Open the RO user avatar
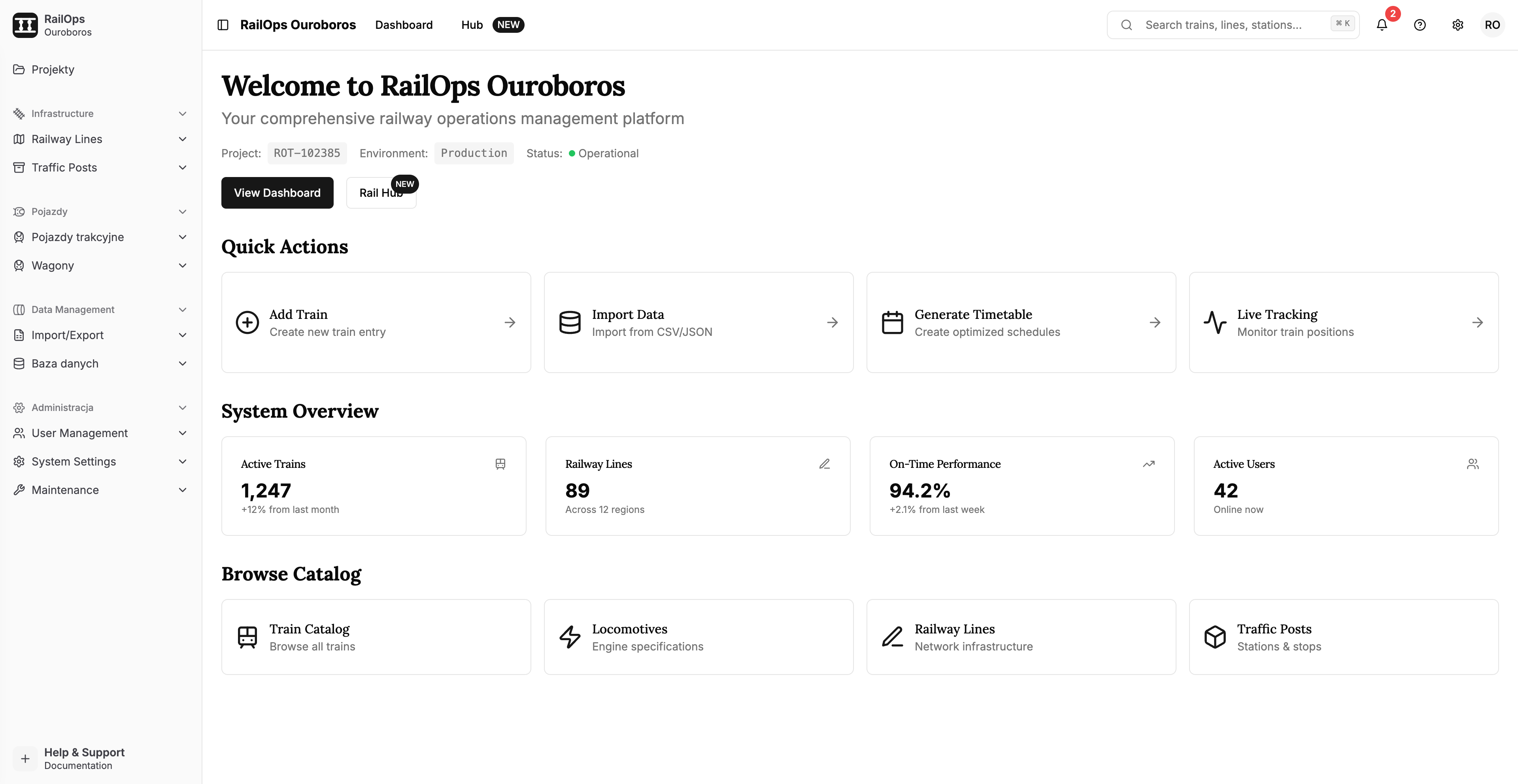The image size is (1518, 784). (1492, 25)
